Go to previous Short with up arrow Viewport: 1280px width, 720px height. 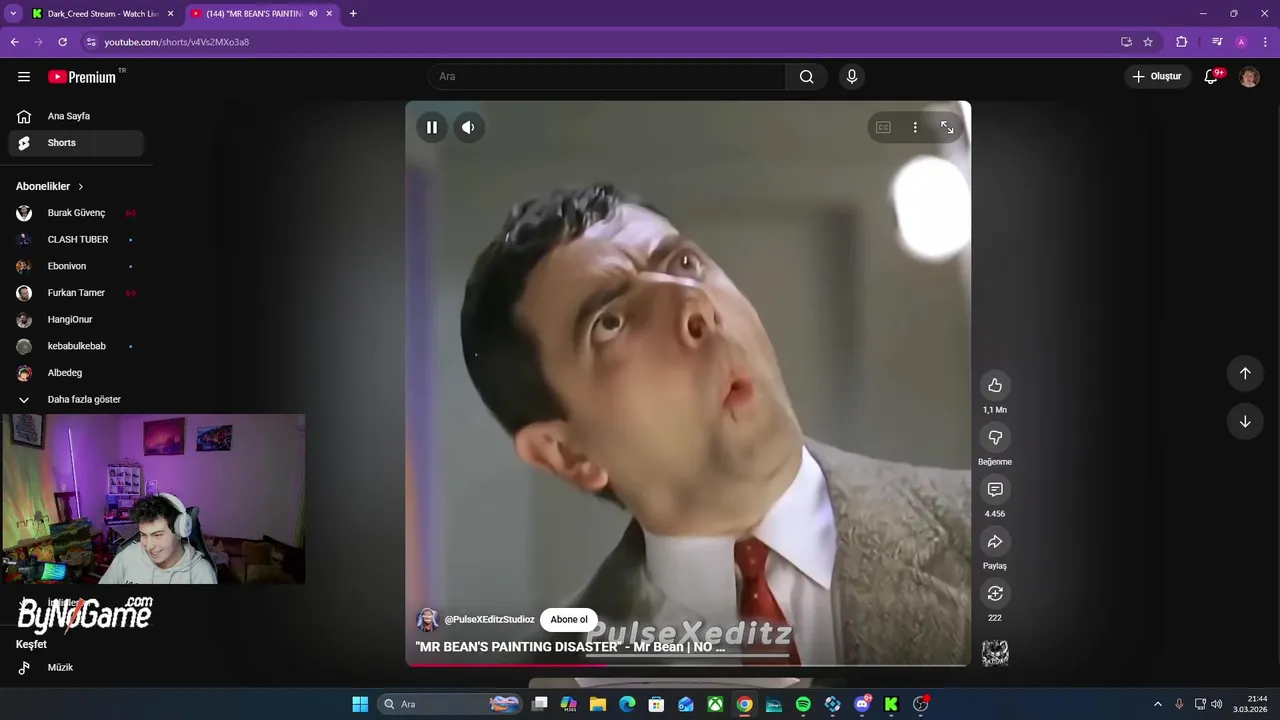coord(1245,373)
